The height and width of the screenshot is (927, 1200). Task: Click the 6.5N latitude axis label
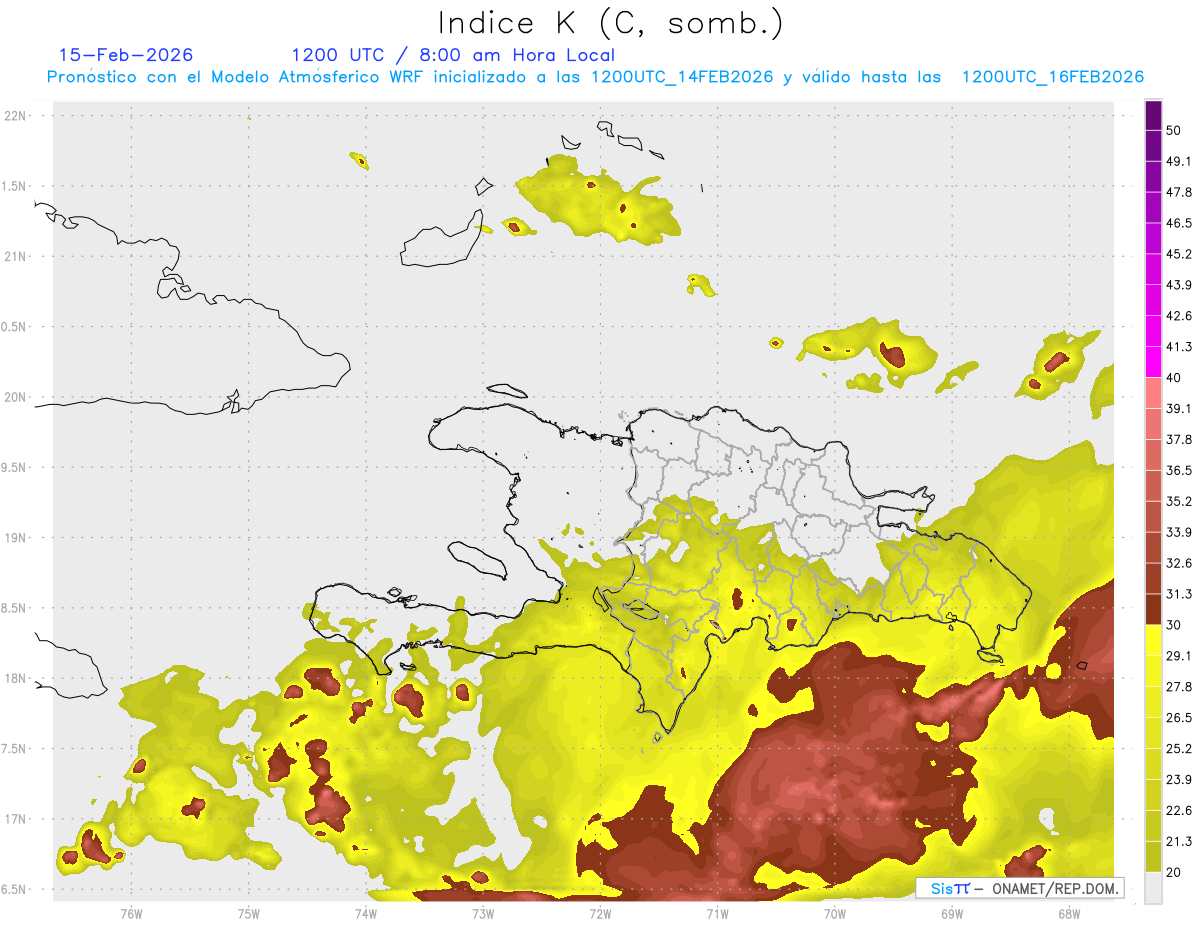pos(15,889)
